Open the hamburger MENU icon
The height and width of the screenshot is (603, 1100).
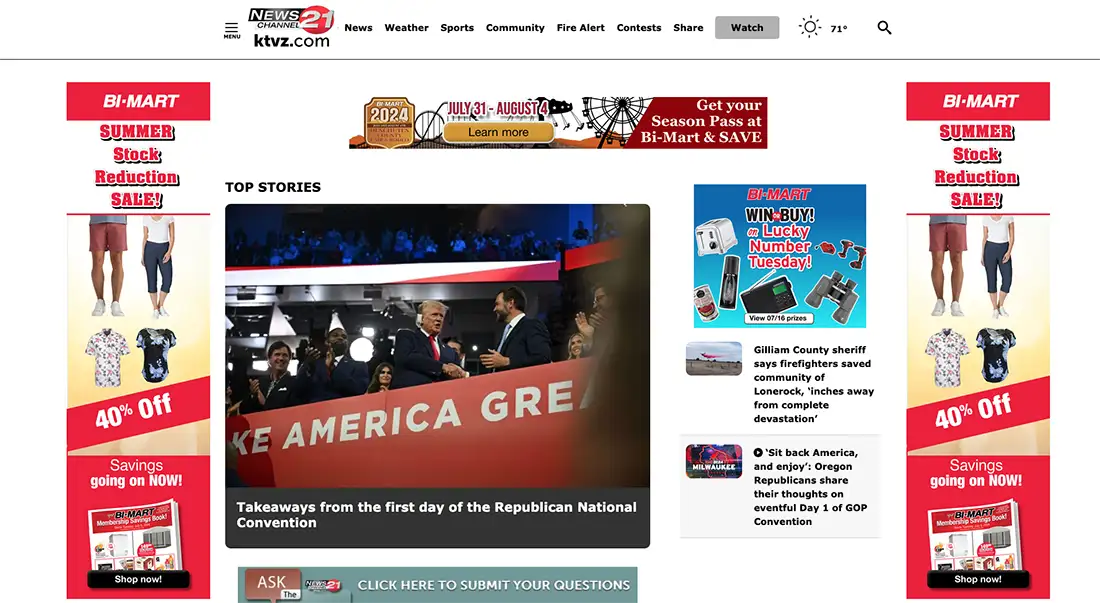click(232, 30)
